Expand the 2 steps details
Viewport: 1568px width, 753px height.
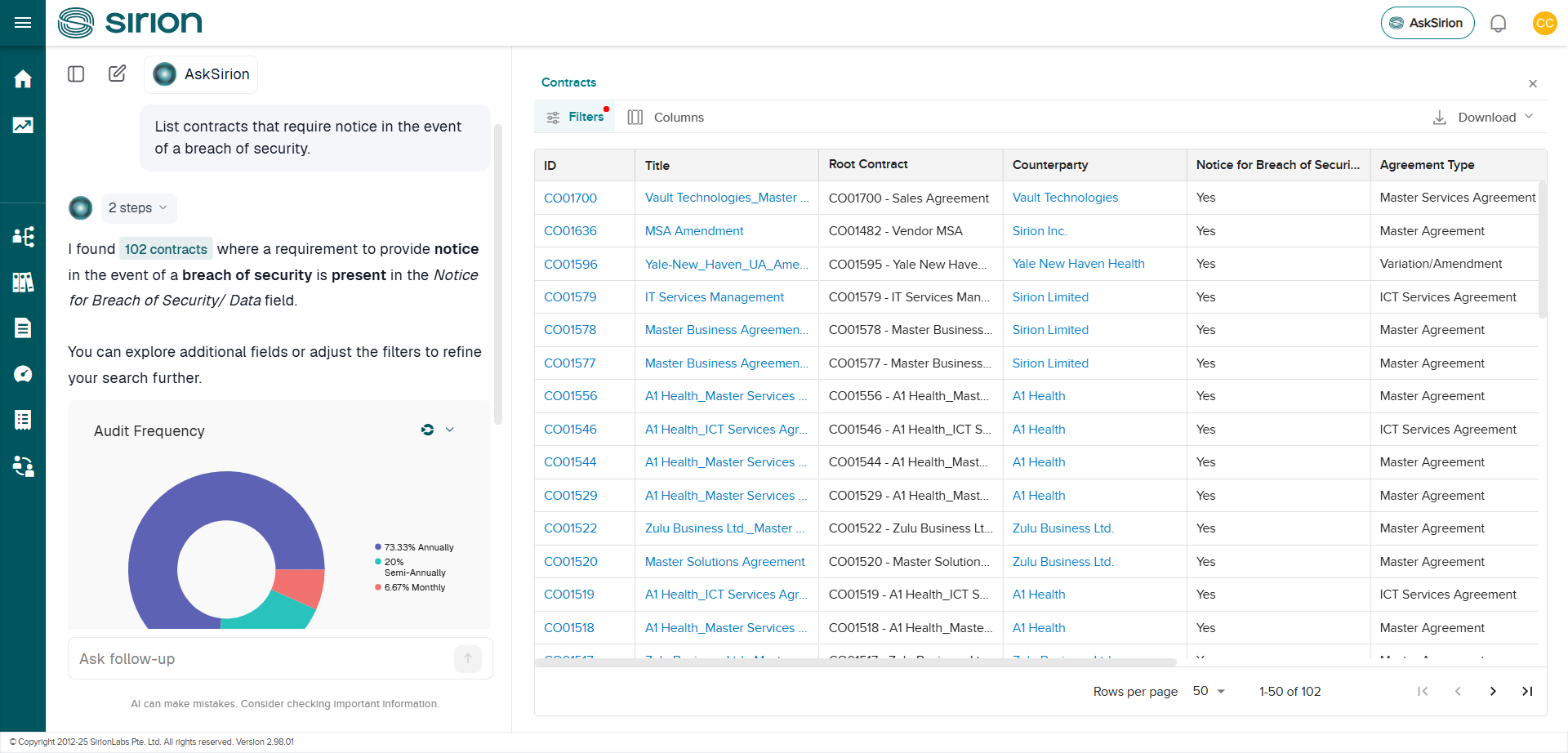[138, 207]
